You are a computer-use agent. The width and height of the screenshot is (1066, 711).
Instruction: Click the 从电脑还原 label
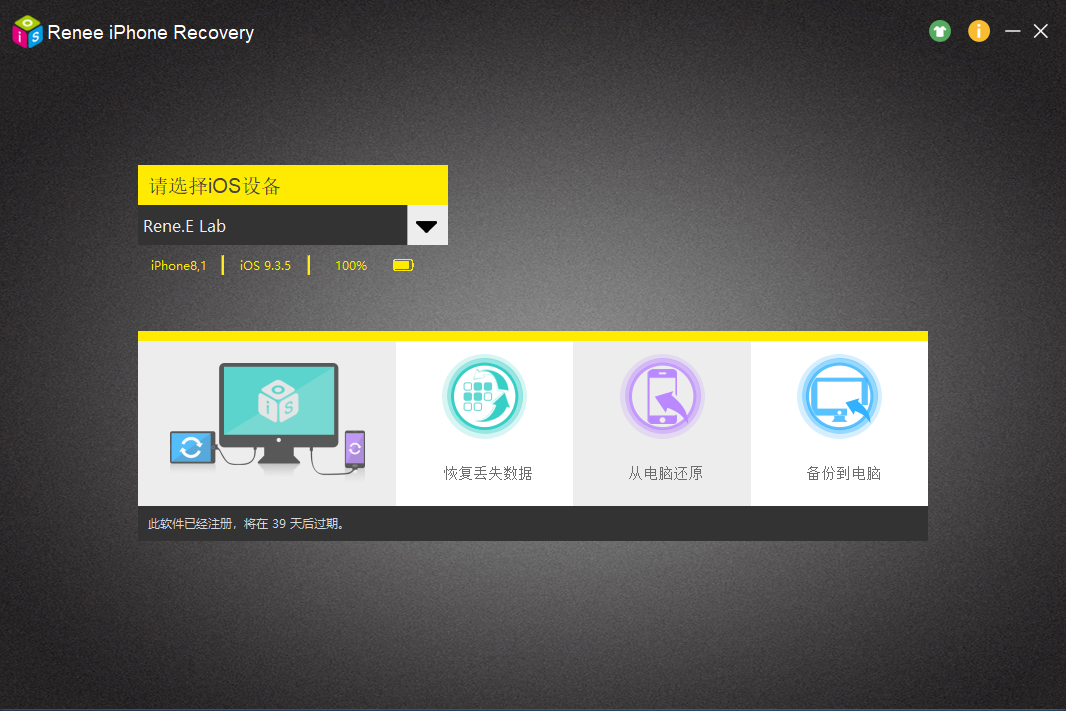(x=666, y=474)
